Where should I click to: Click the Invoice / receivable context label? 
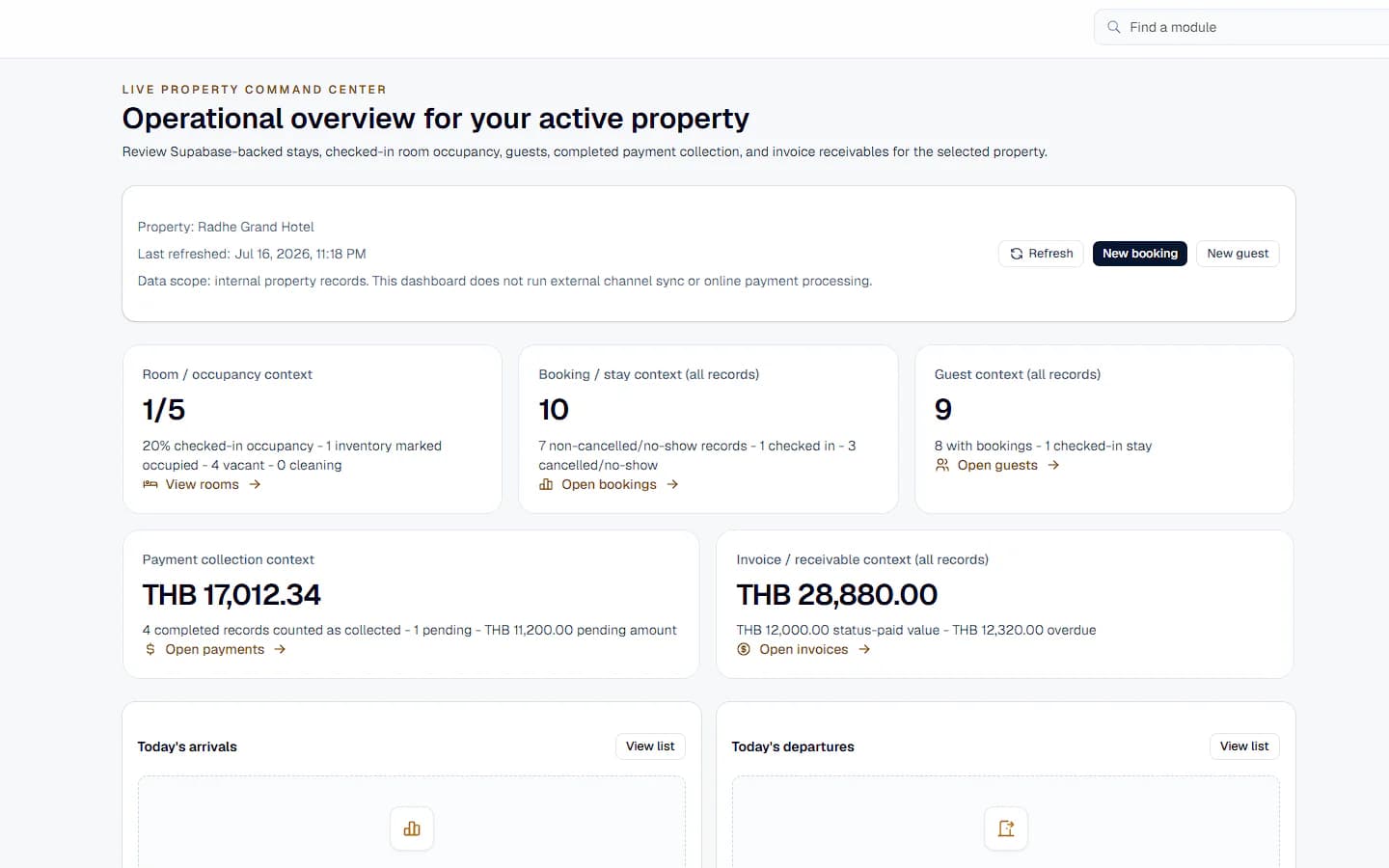click(862, 559)
